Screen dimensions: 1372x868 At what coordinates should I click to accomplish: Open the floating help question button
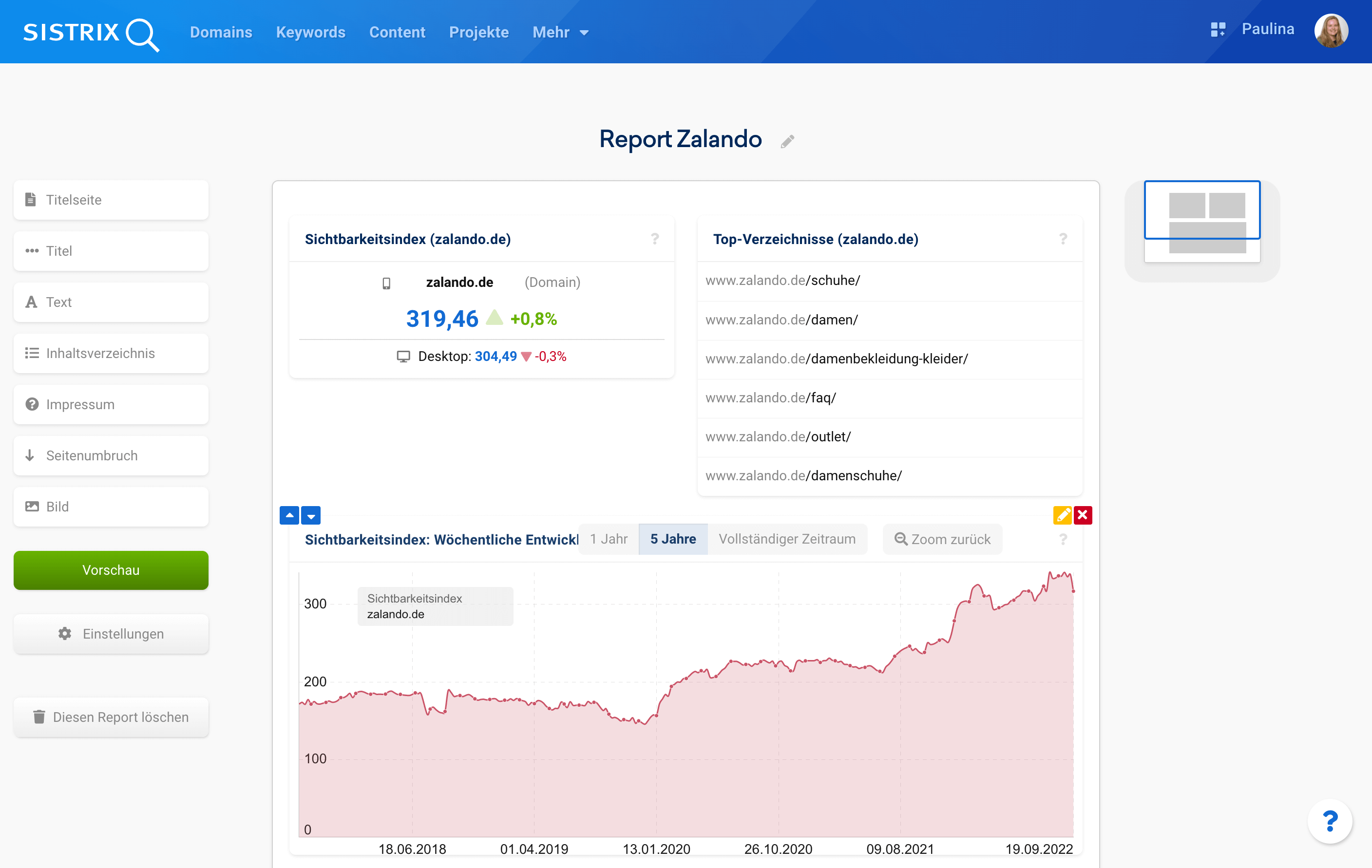[1330, 822]
